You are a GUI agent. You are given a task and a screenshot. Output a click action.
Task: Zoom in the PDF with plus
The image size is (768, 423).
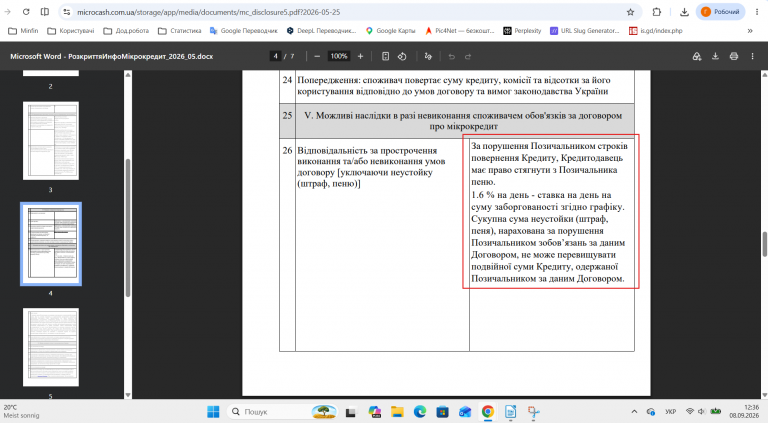[x=360, y=56]
